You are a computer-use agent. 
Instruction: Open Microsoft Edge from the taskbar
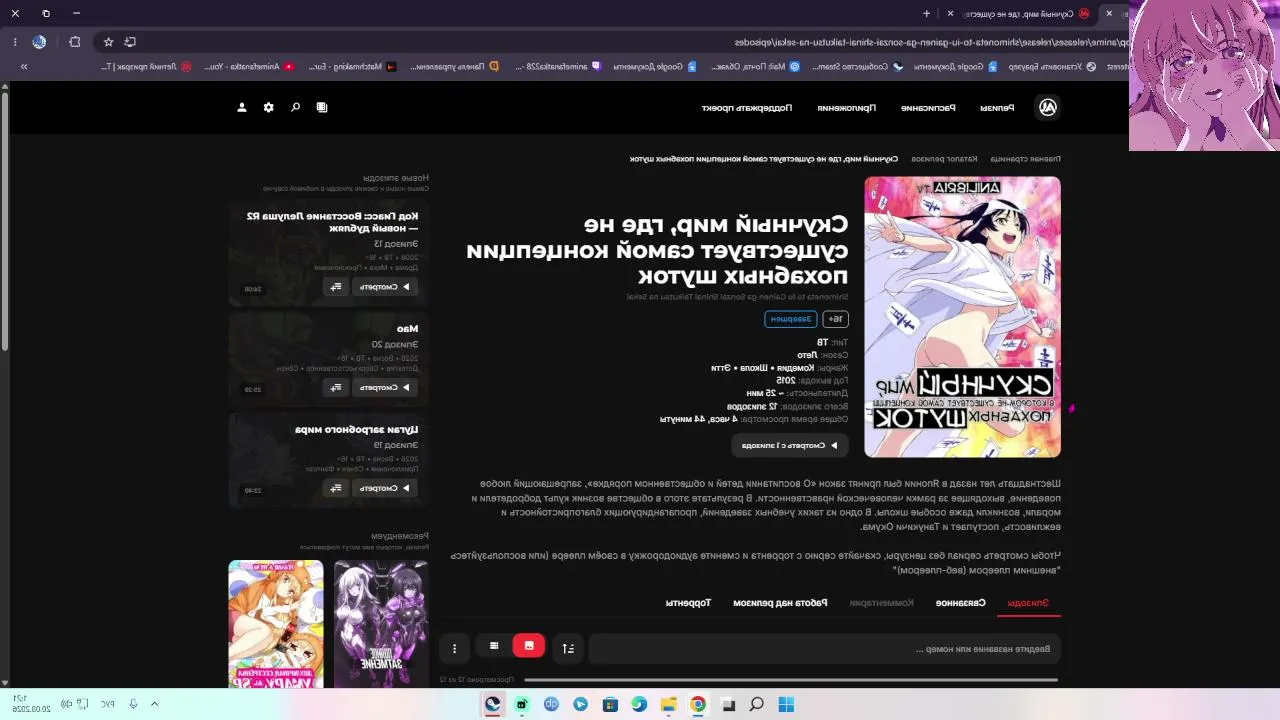(639, 704)
